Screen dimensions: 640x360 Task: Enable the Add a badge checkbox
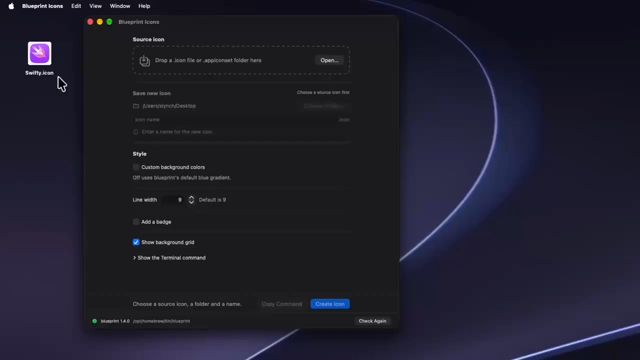coord(136,222)
